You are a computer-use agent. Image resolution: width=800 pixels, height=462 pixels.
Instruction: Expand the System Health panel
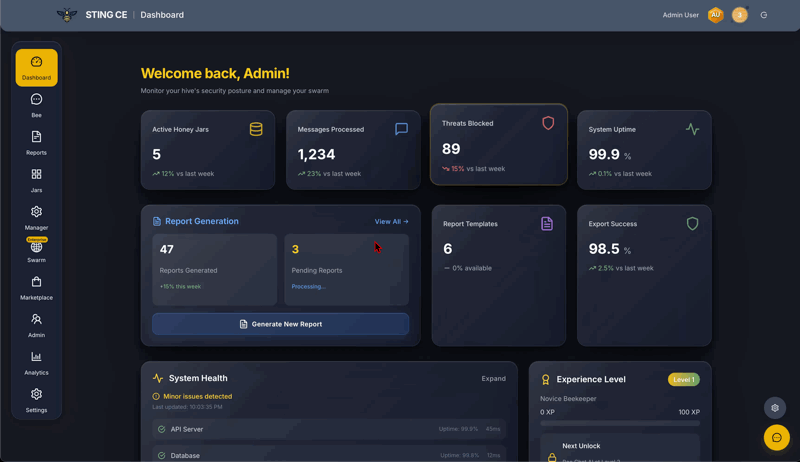pos(493,379)
